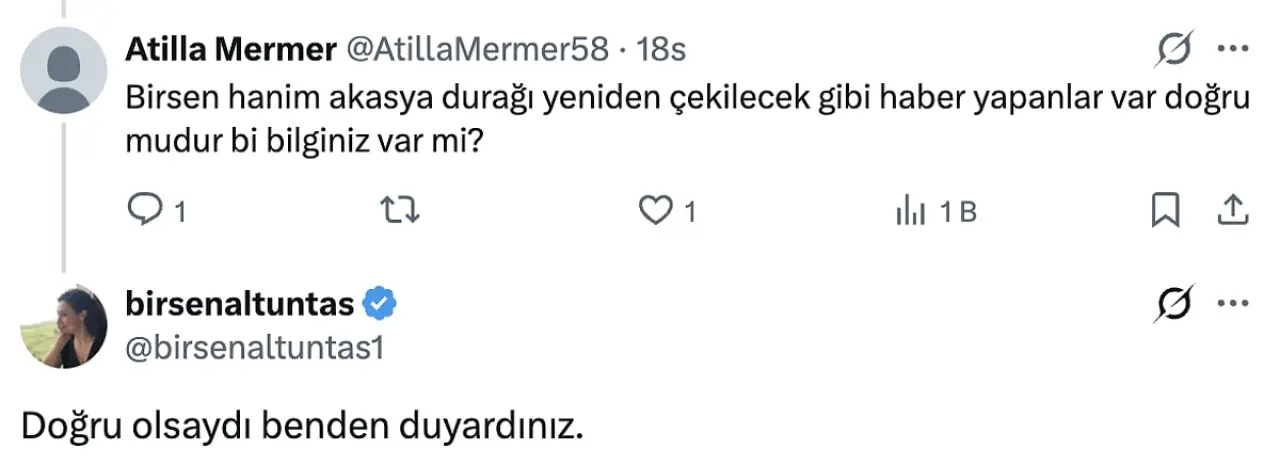Like Atilla Mermer's tweet with the heart
Viewport: 1280px width, 465px height.
coord(654,210)
